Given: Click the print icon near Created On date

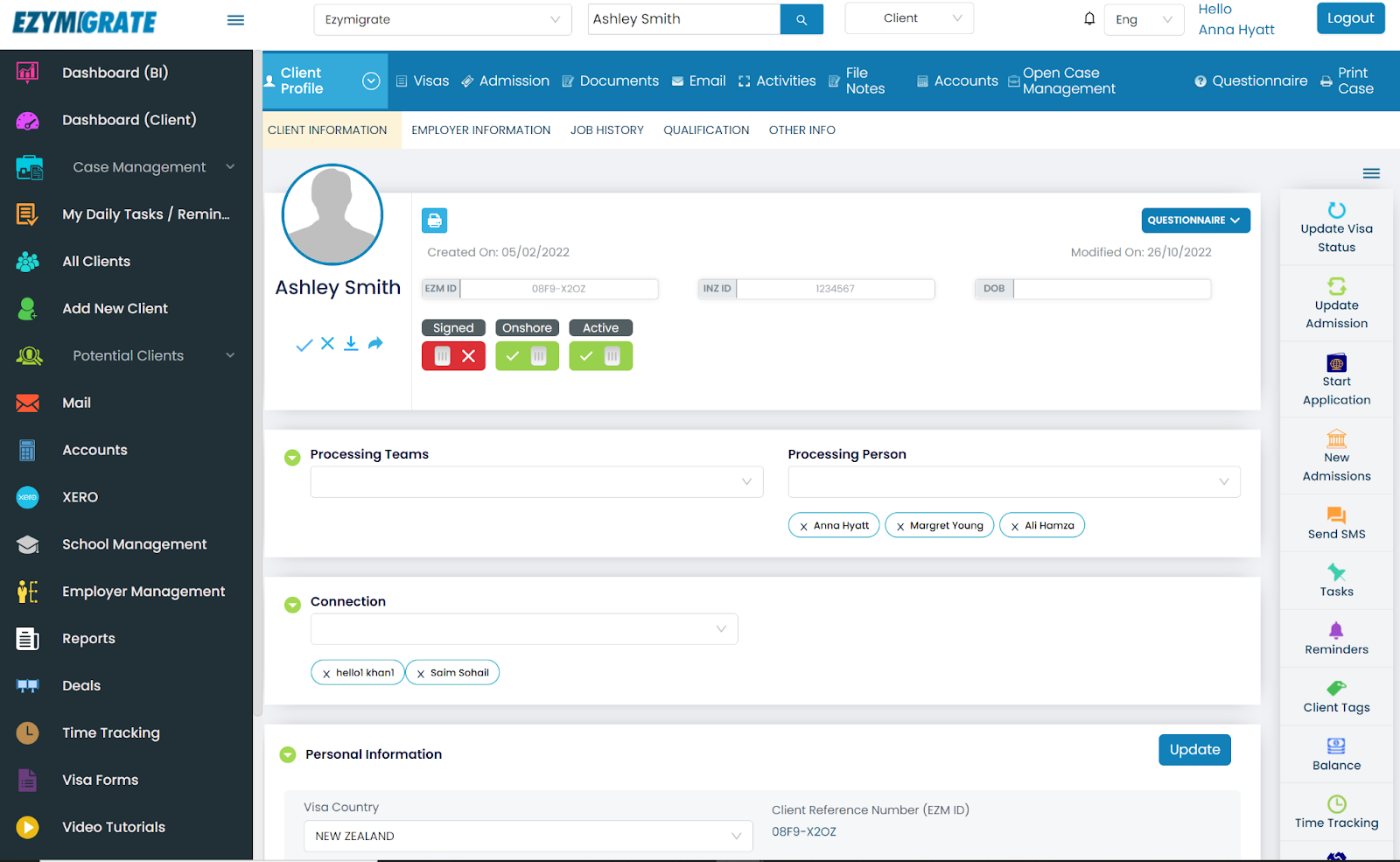Looking at the screenshot, I should (434, 221).
